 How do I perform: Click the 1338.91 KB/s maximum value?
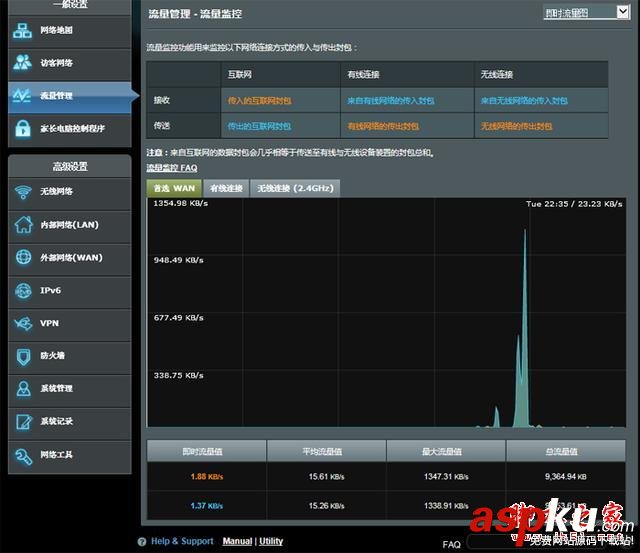click(446, 506)
